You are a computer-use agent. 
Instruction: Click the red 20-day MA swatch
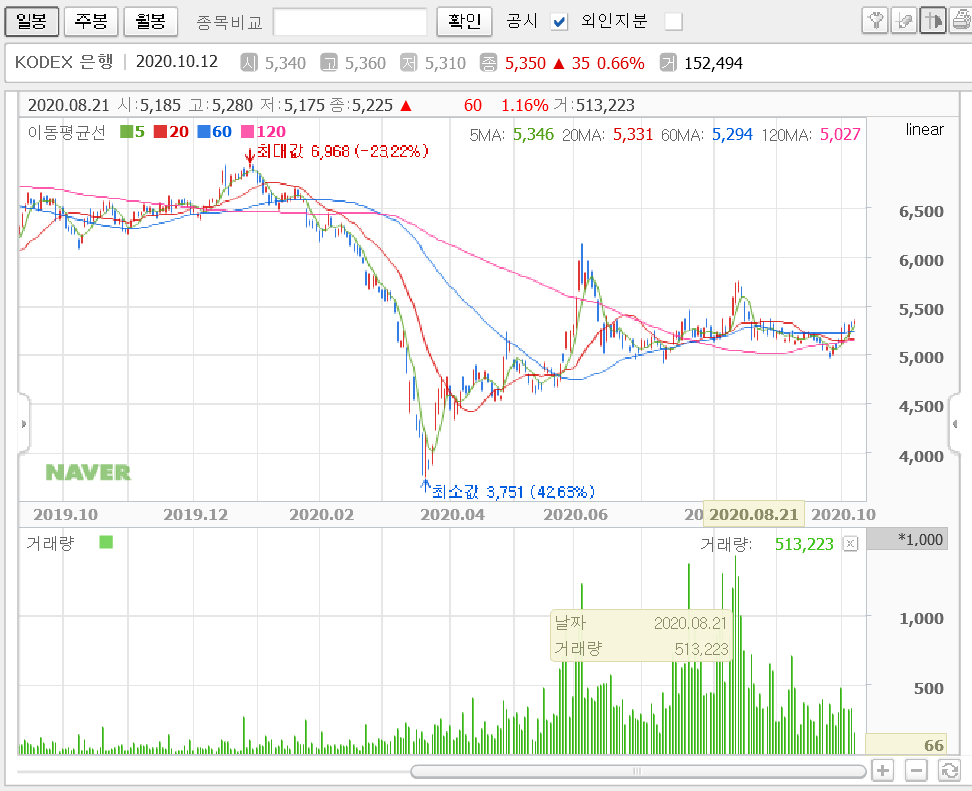160,131
